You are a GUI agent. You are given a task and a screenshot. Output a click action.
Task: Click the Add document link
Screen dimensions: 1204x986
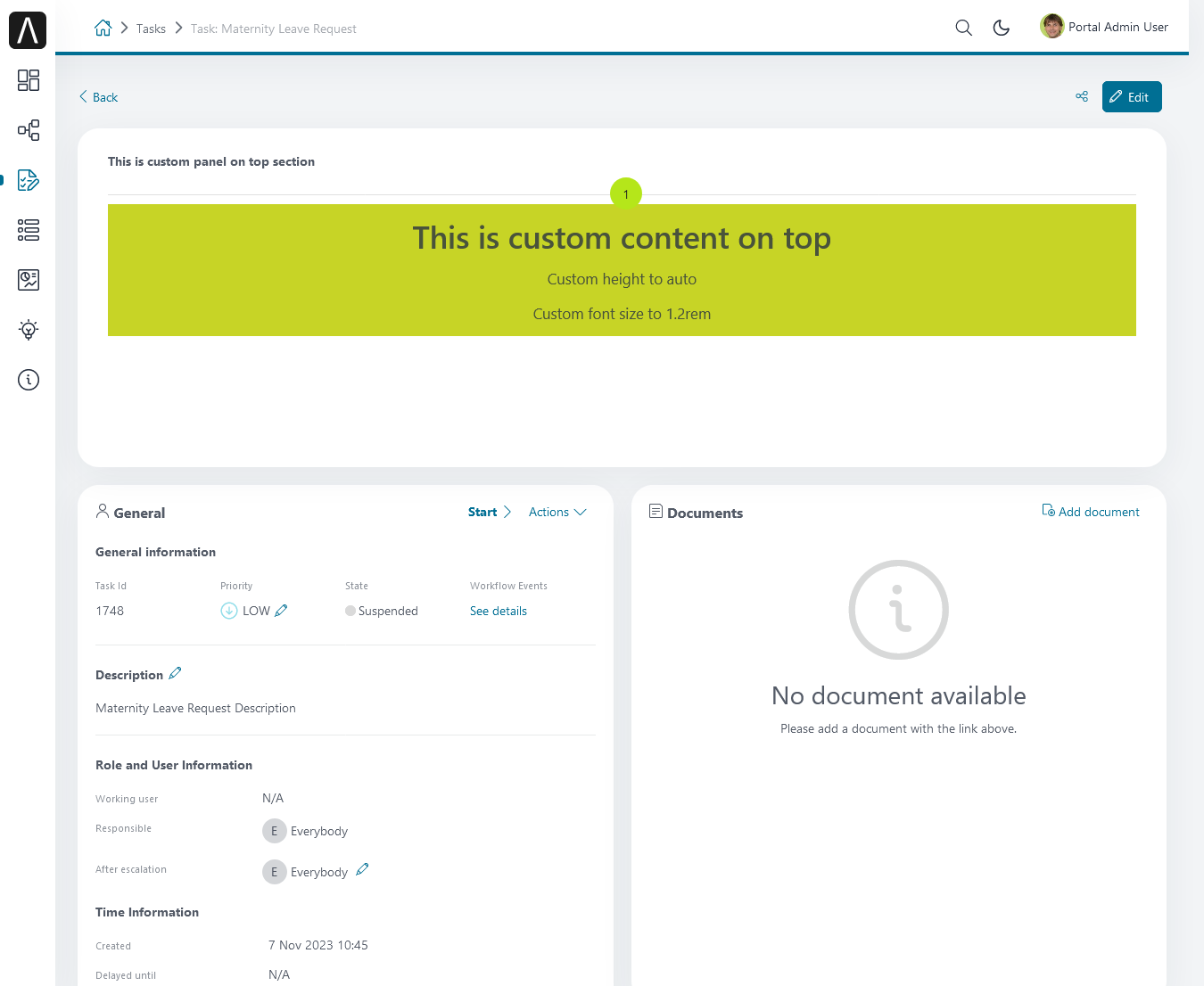point(1091,512)
